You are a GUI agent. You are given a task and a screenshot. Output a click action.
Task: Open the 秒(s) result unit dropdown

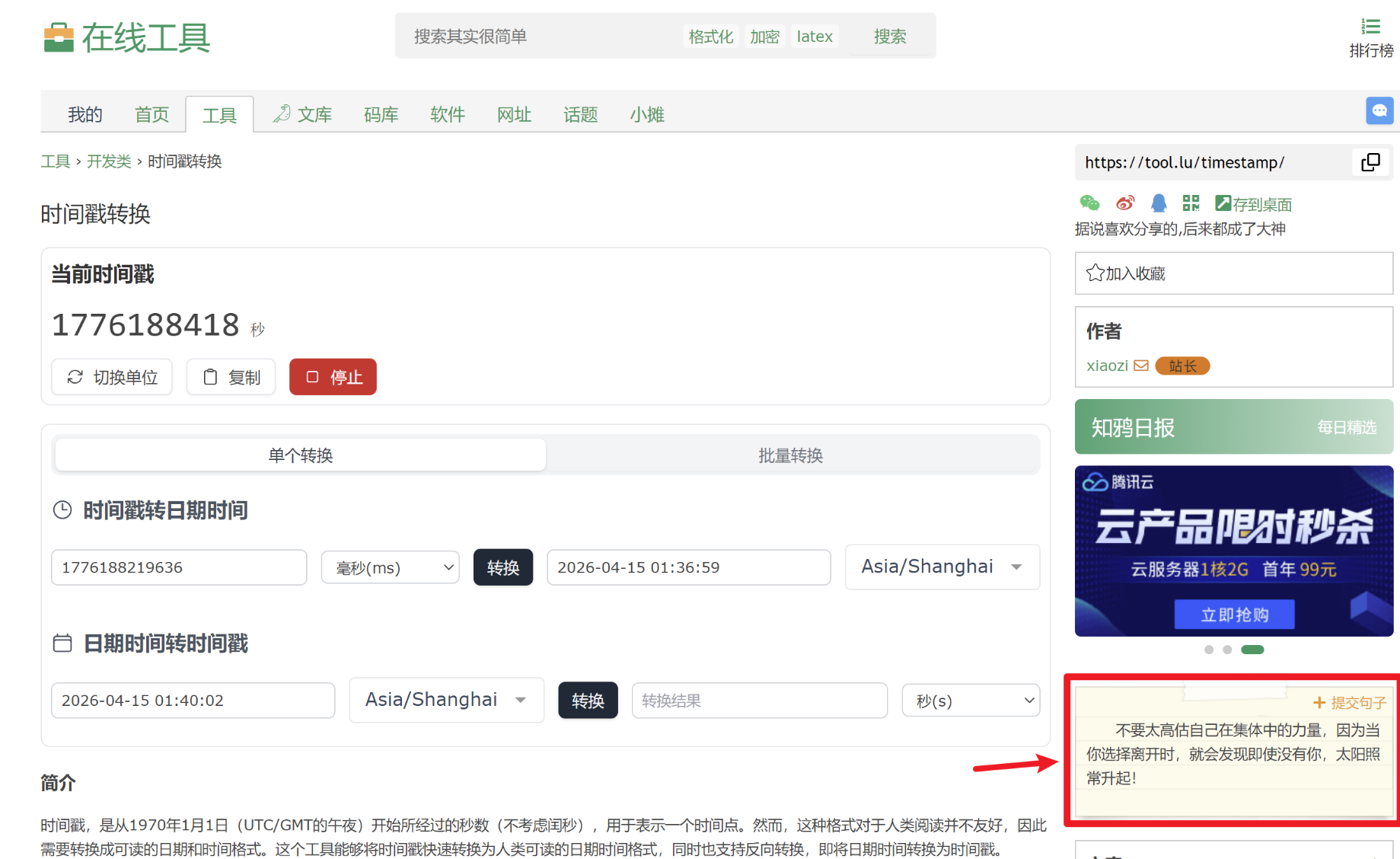pyautogui.click(x=970, y=701)
